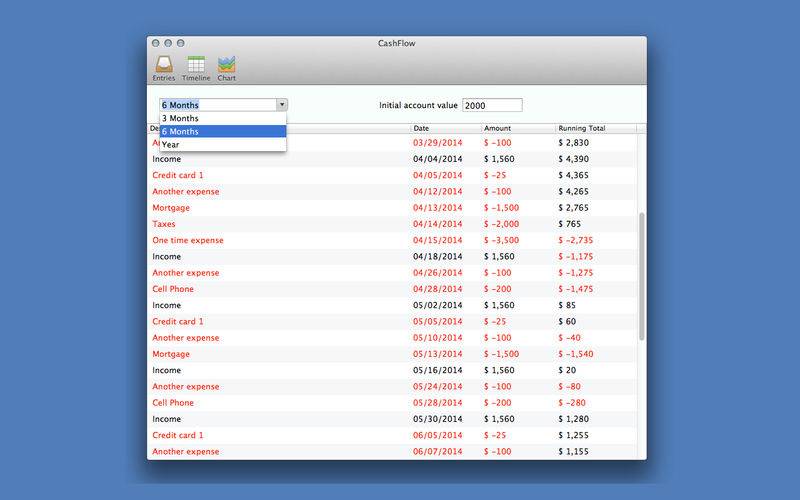Open the Entries view icon

coord(164,68)
